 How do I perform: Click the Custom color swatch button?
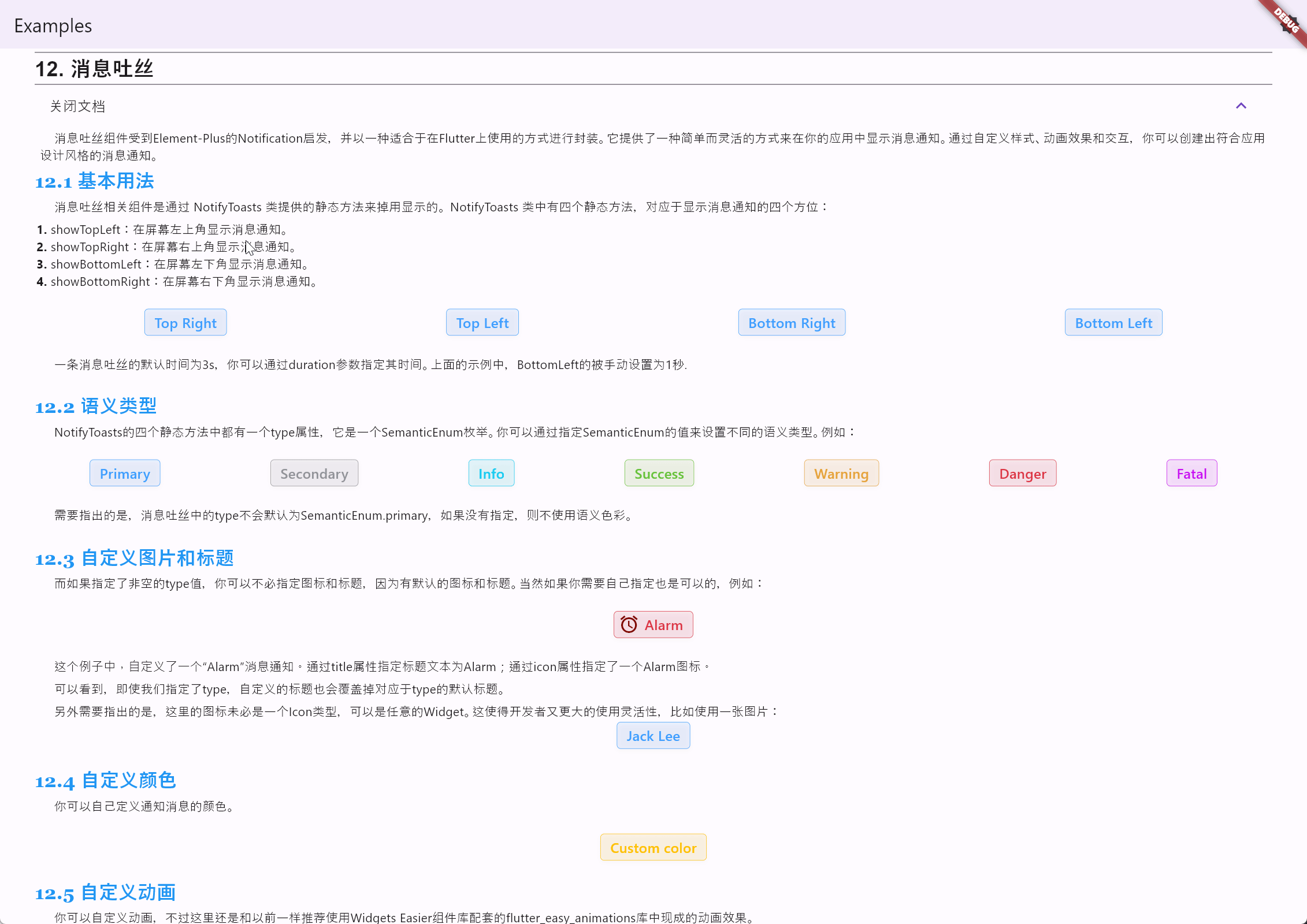pyautogui.click(x=653, y=848)
